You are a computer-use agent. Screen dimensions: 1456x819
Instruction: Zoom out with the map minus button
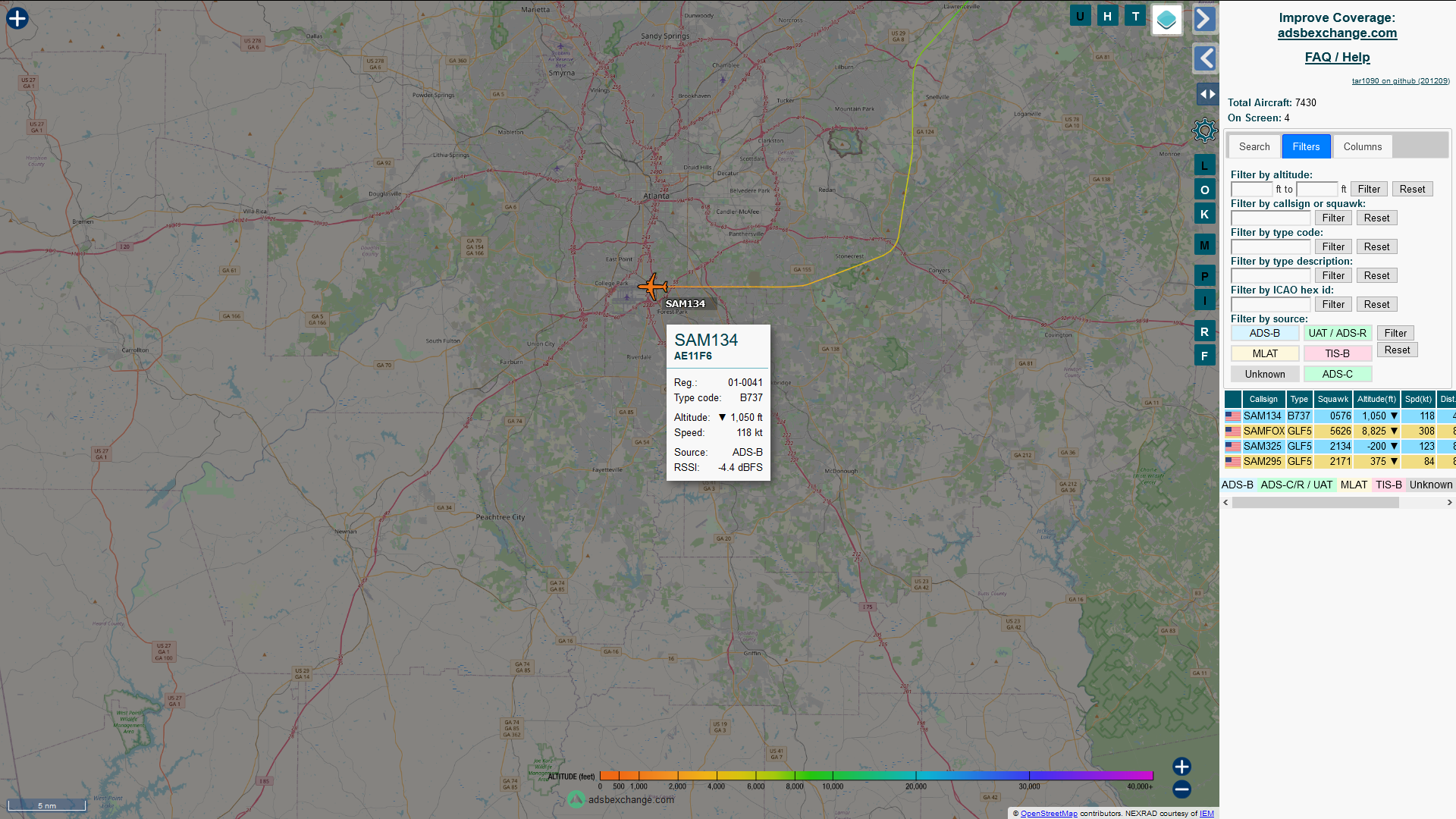[x=1181, y=789]
